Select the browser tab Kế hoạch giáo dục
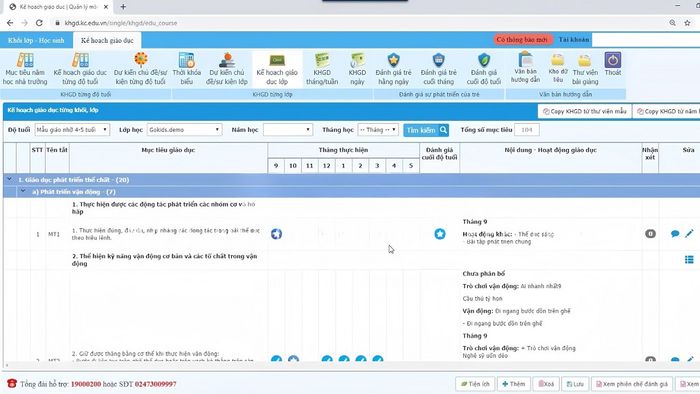This screenshot has width=700, height=394. 58,7
